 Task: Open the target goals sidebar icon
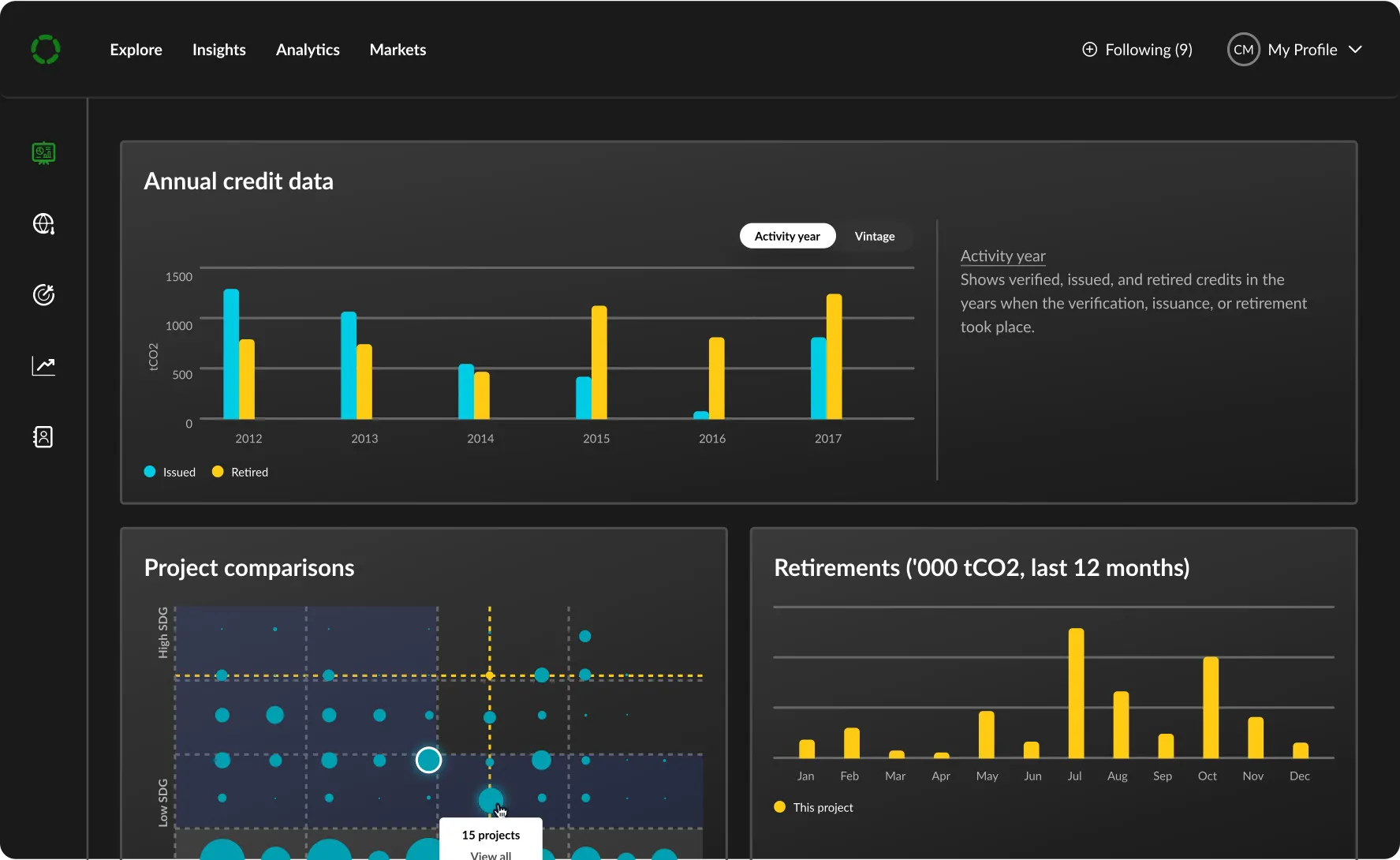tap(43, 294)
